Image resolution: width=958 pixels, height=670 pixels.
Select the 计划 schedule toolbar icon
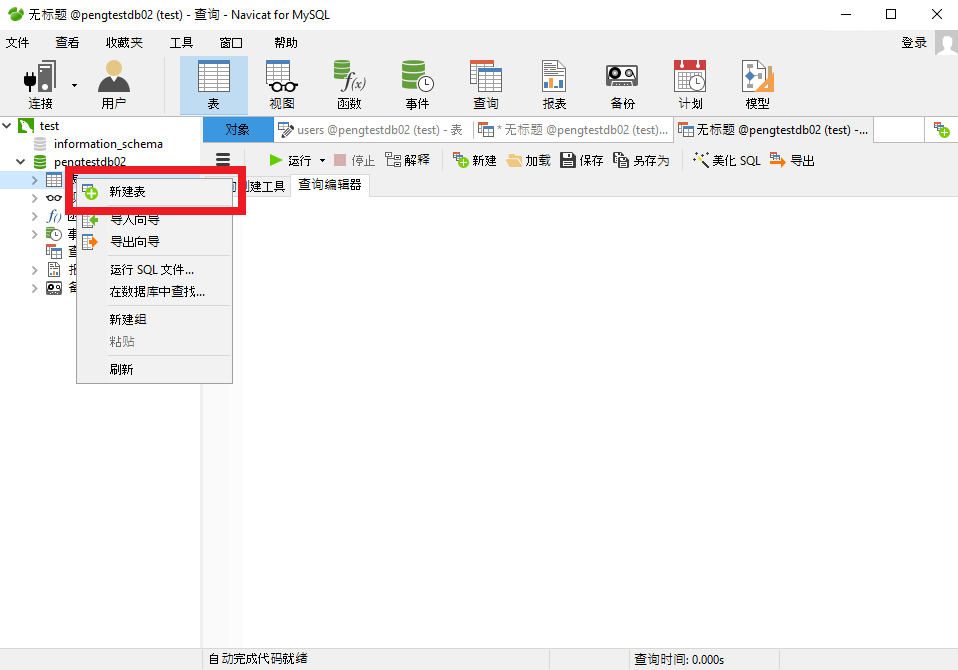690,85
